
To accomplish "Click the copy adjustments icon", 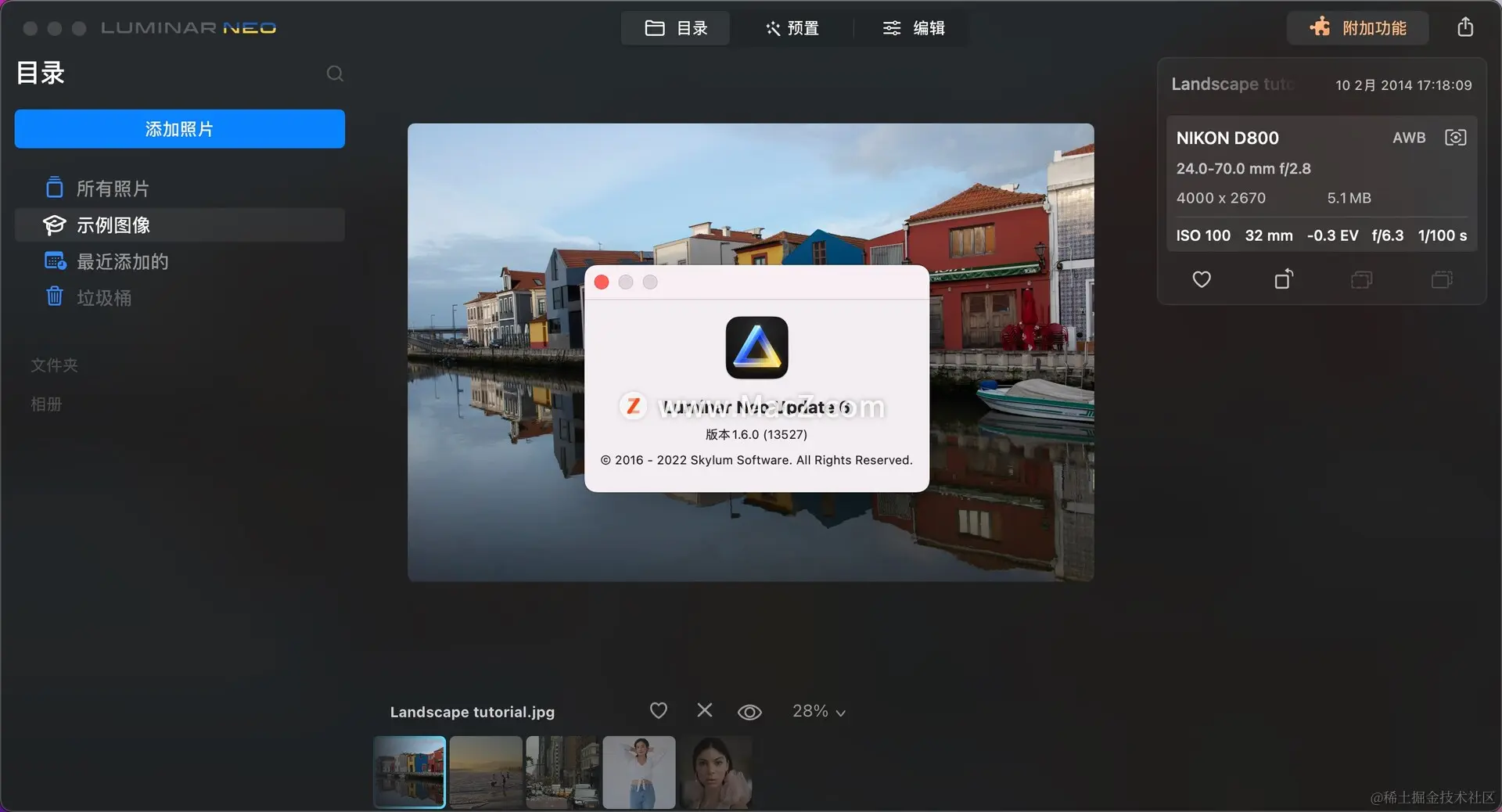I will (1361, 279).
